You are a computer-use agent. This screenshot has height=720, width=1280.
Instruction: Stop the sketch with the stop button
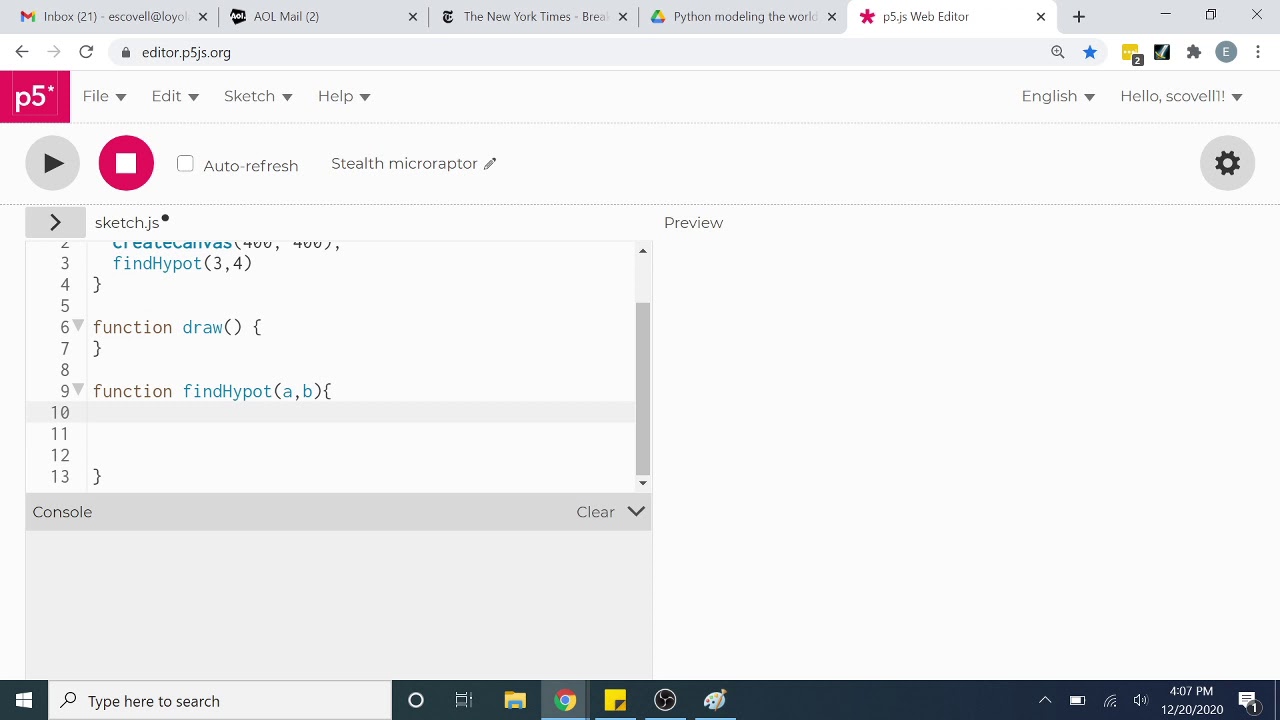point(126,163)
